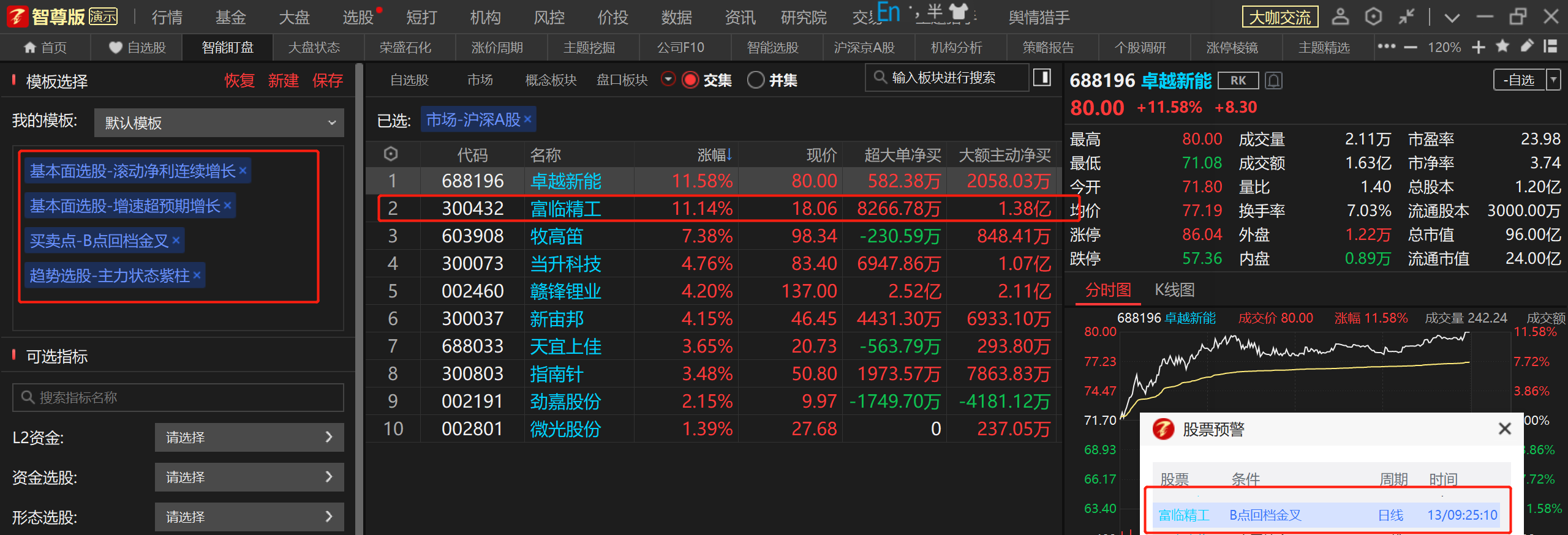Expand the 资金选股 请选择 selector
This screenshot has height=535, width=1568.
click(x=249, y=477)
